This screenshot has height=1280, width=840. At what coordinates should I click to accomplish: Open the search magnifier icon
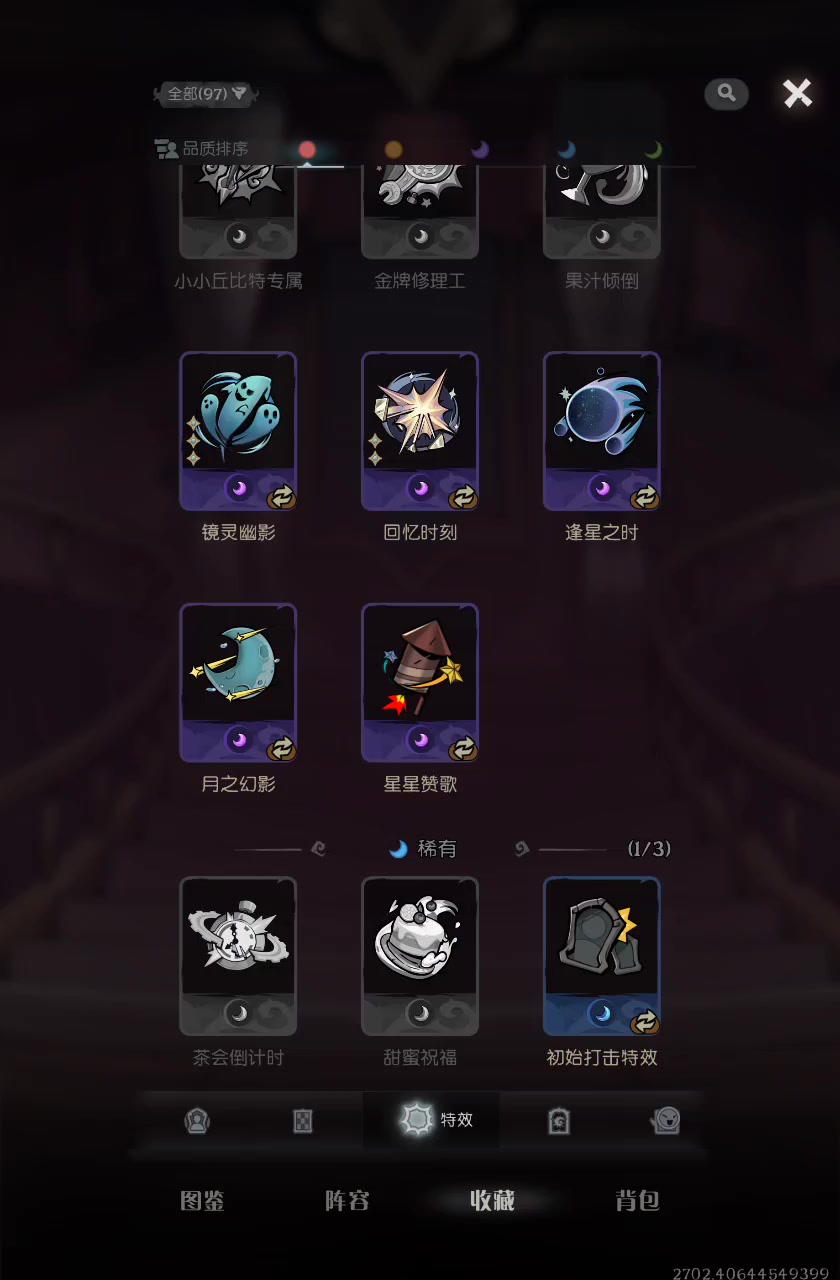[727, 93]
